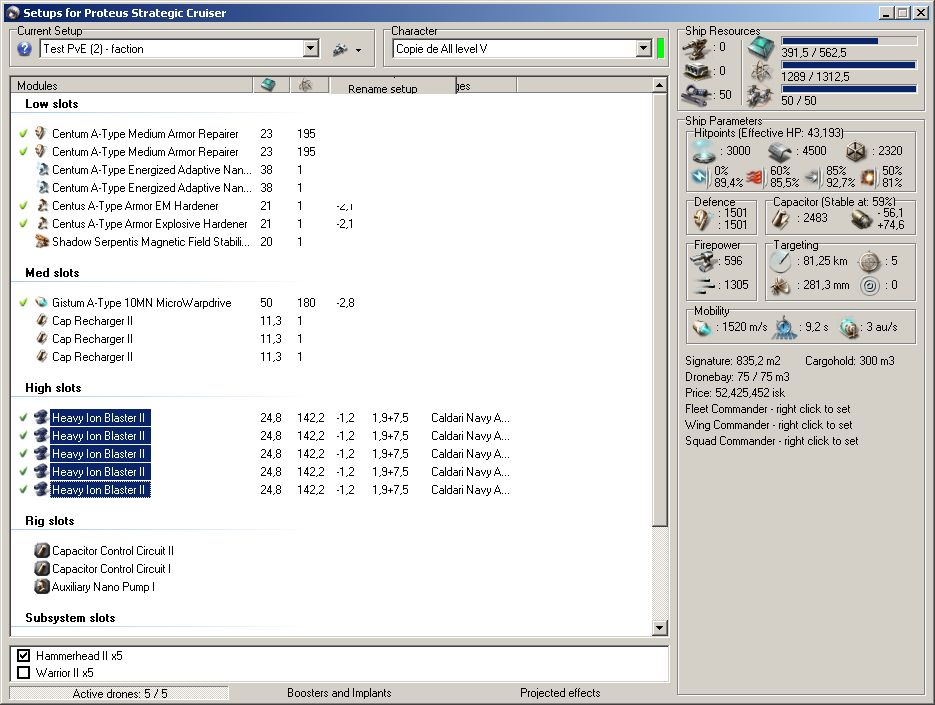Uncheck the Hammerhead II x5 drones checkbox
Screen dimensions: 935x705
pos(24,656)
